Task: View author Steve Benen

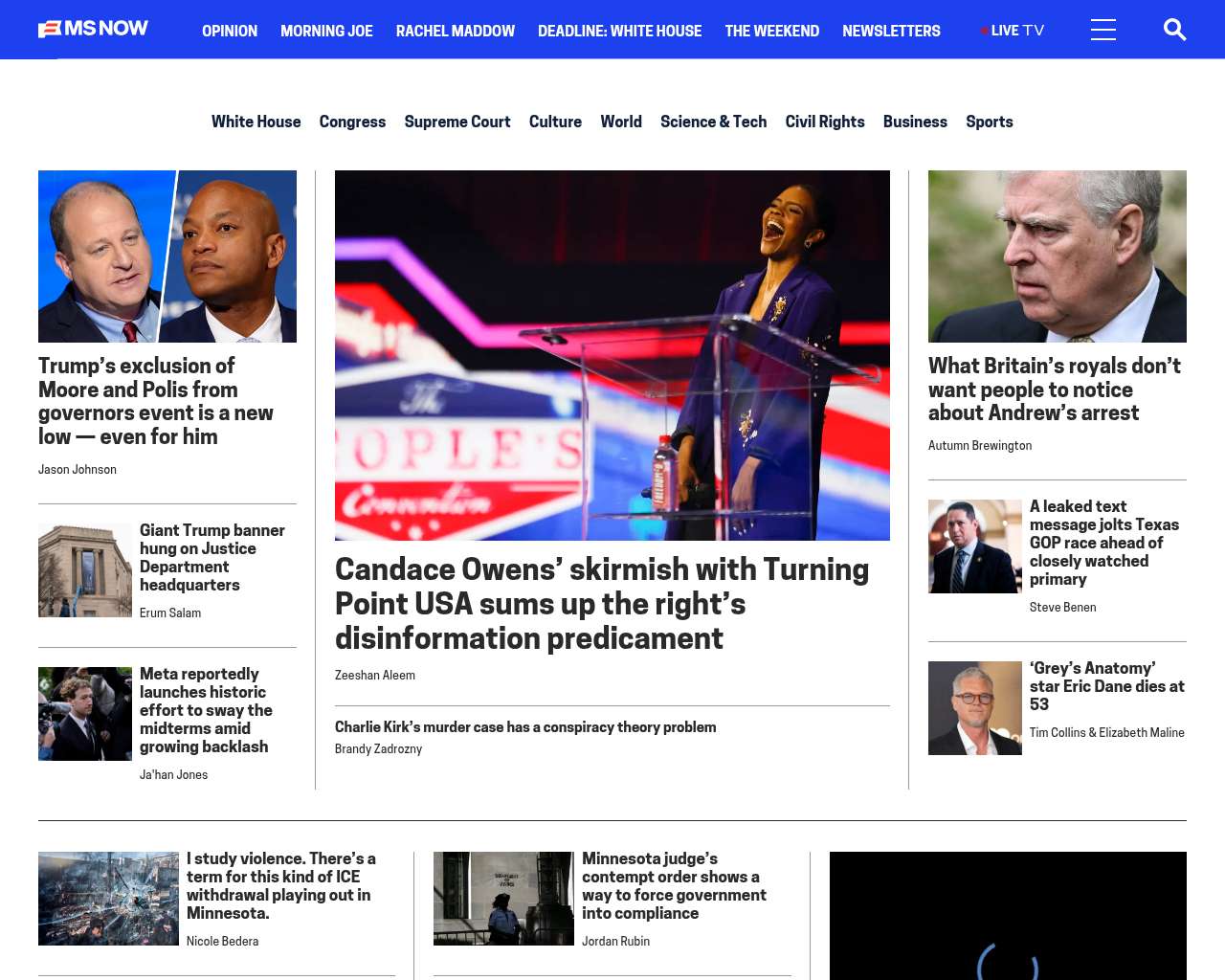Action: point(1063,607)
